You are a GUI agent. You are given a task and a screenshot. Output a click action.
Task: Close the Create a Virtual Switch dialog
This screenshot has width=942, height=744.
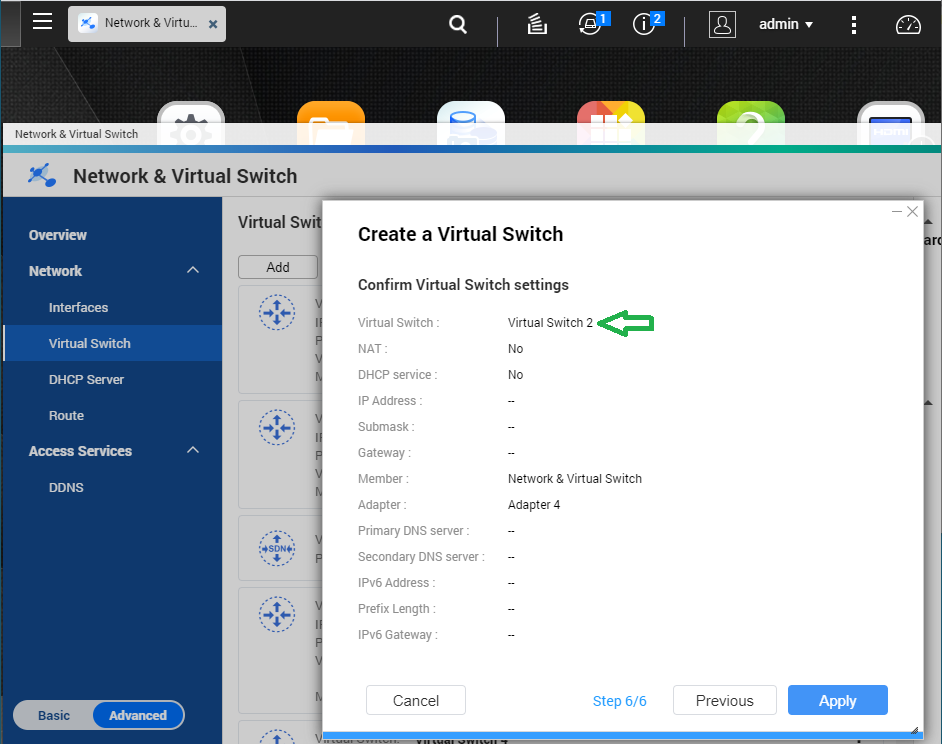click(x=912, y=212)
